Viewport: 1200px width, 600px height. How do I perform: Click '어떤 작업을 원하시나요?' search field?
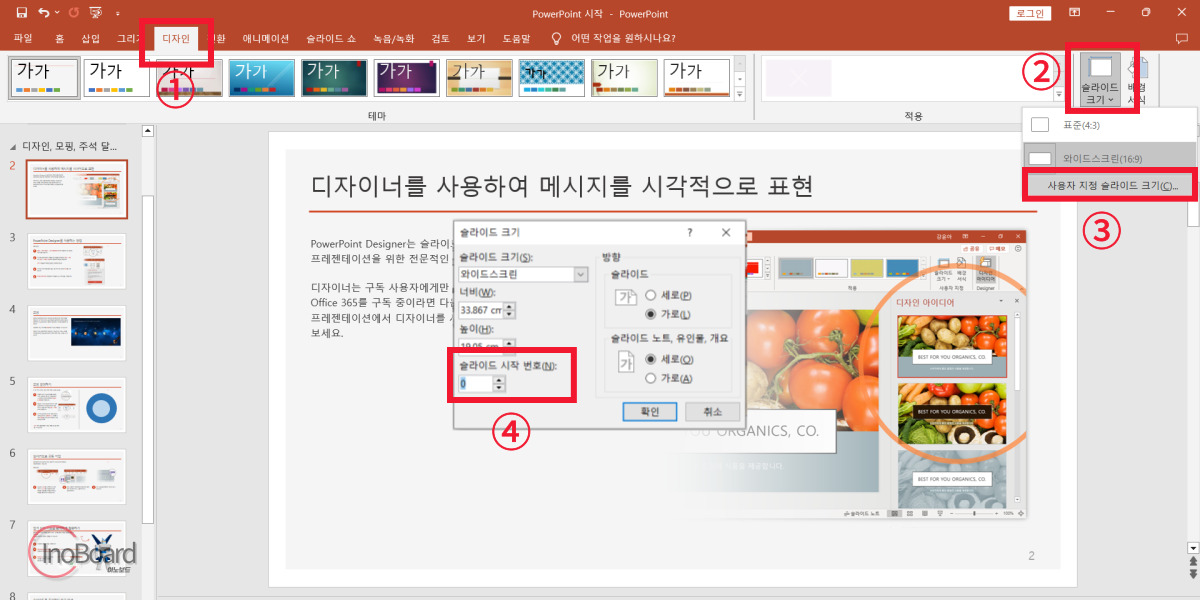[622, 38]
